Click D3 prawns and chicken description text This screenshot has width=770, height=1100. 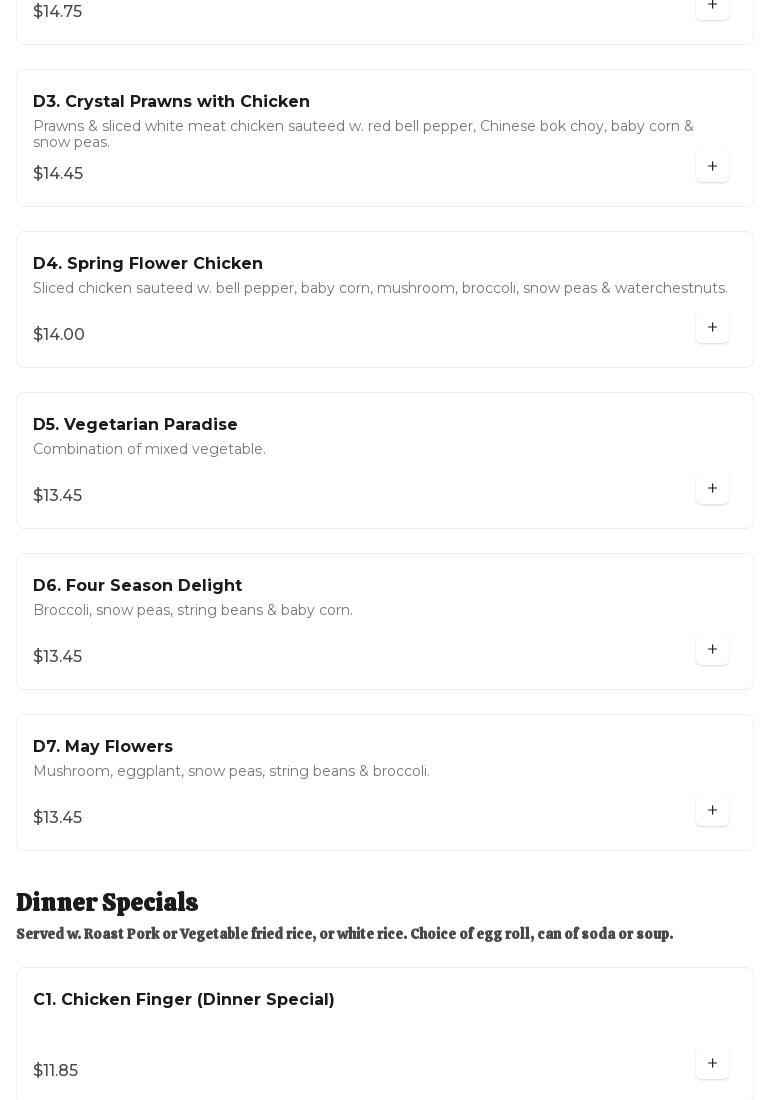pyautogui.click(x=363, y=134)
